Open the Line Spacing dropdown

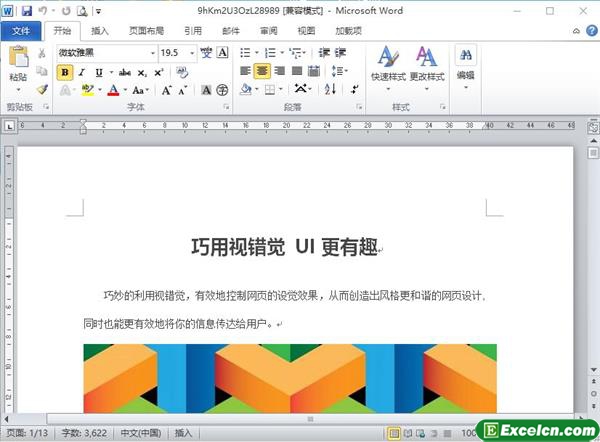click(x=339, y=71)
